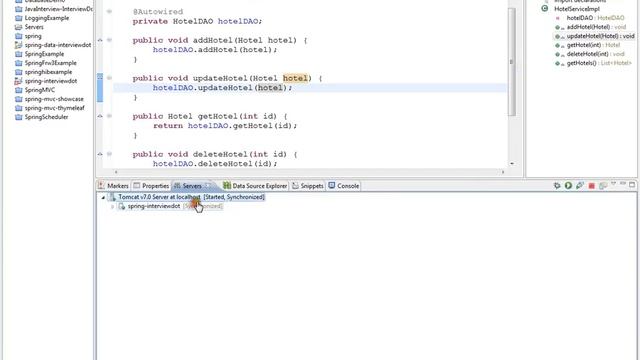Collapse the deleteHotel method fold

click(x=109, y=154)
